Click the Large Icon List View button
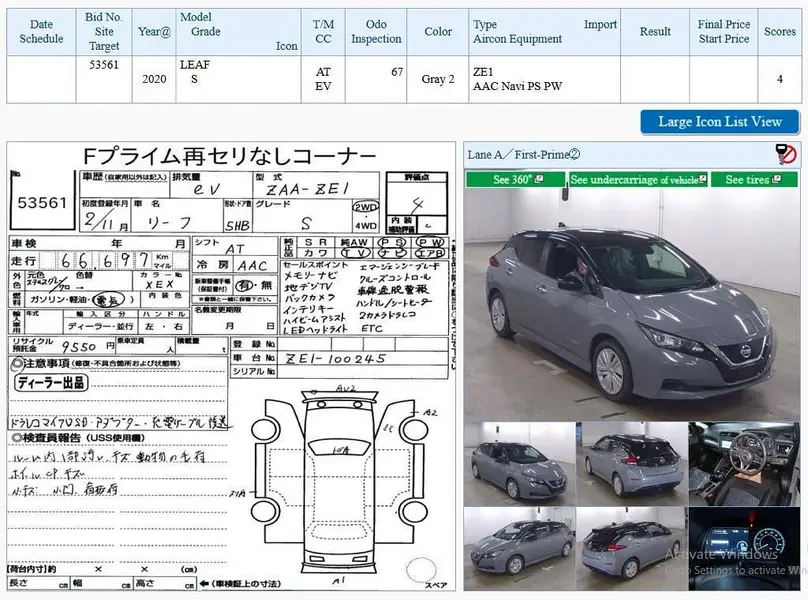This screenshot has width=808, height=600. [x=719, y=122]
